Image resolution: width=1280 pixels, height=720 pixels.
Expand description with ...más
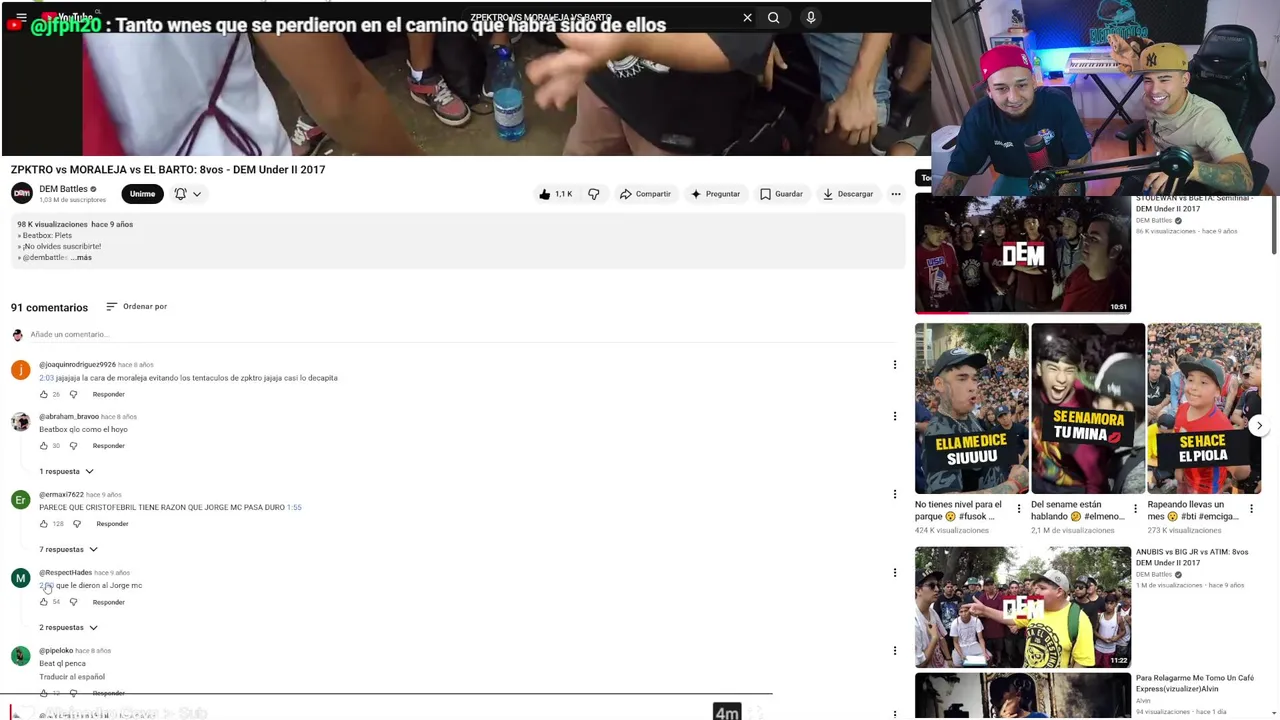click(x=81, y=257)
